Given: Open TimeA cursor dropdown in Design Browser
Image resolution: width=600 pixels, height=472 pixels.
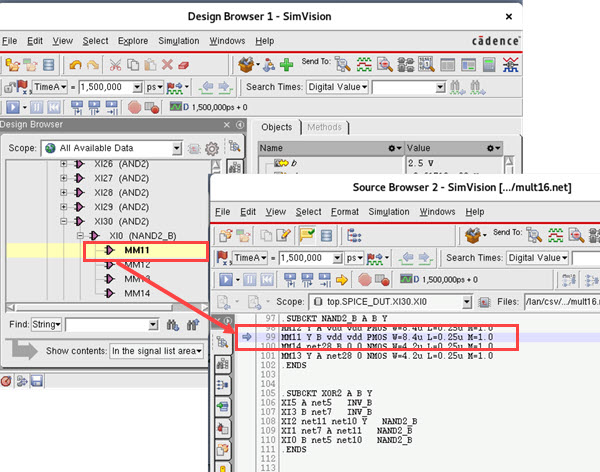Looking at the screenshot, I should [x=50, y=87].
